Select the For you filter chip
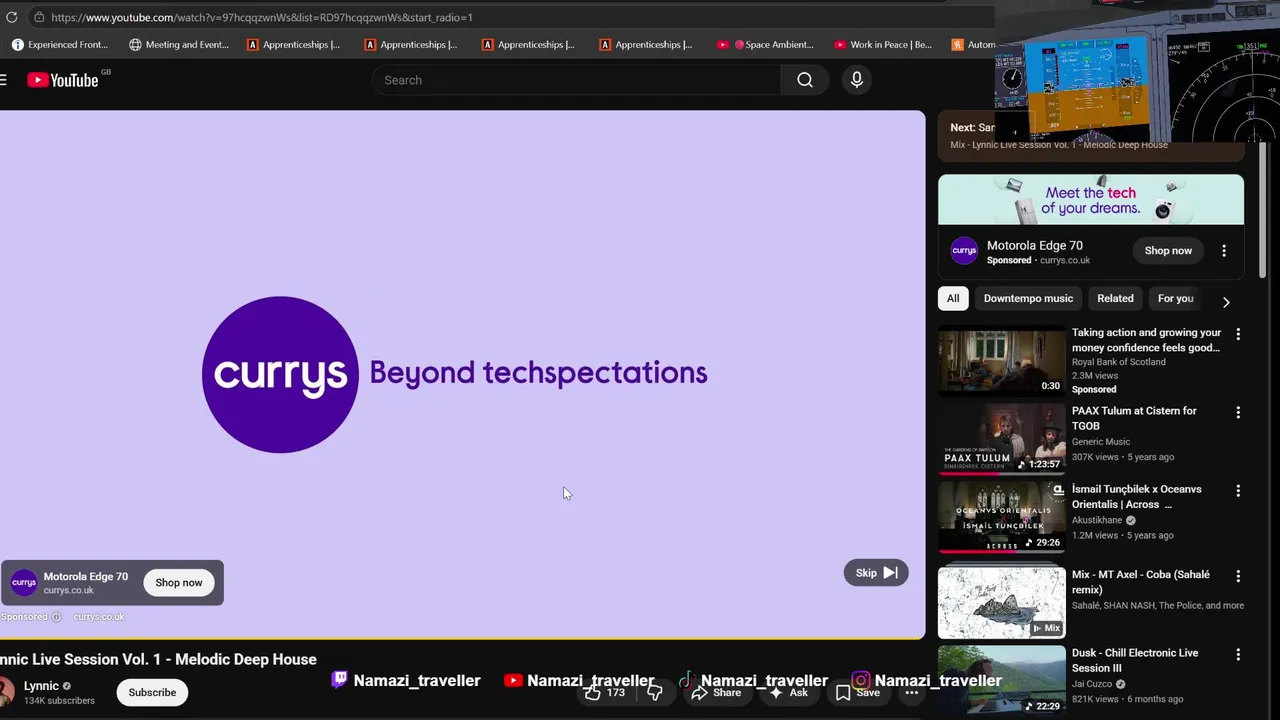The image size is (1280, 720). pyautogui.click(x=1175, y=298)
